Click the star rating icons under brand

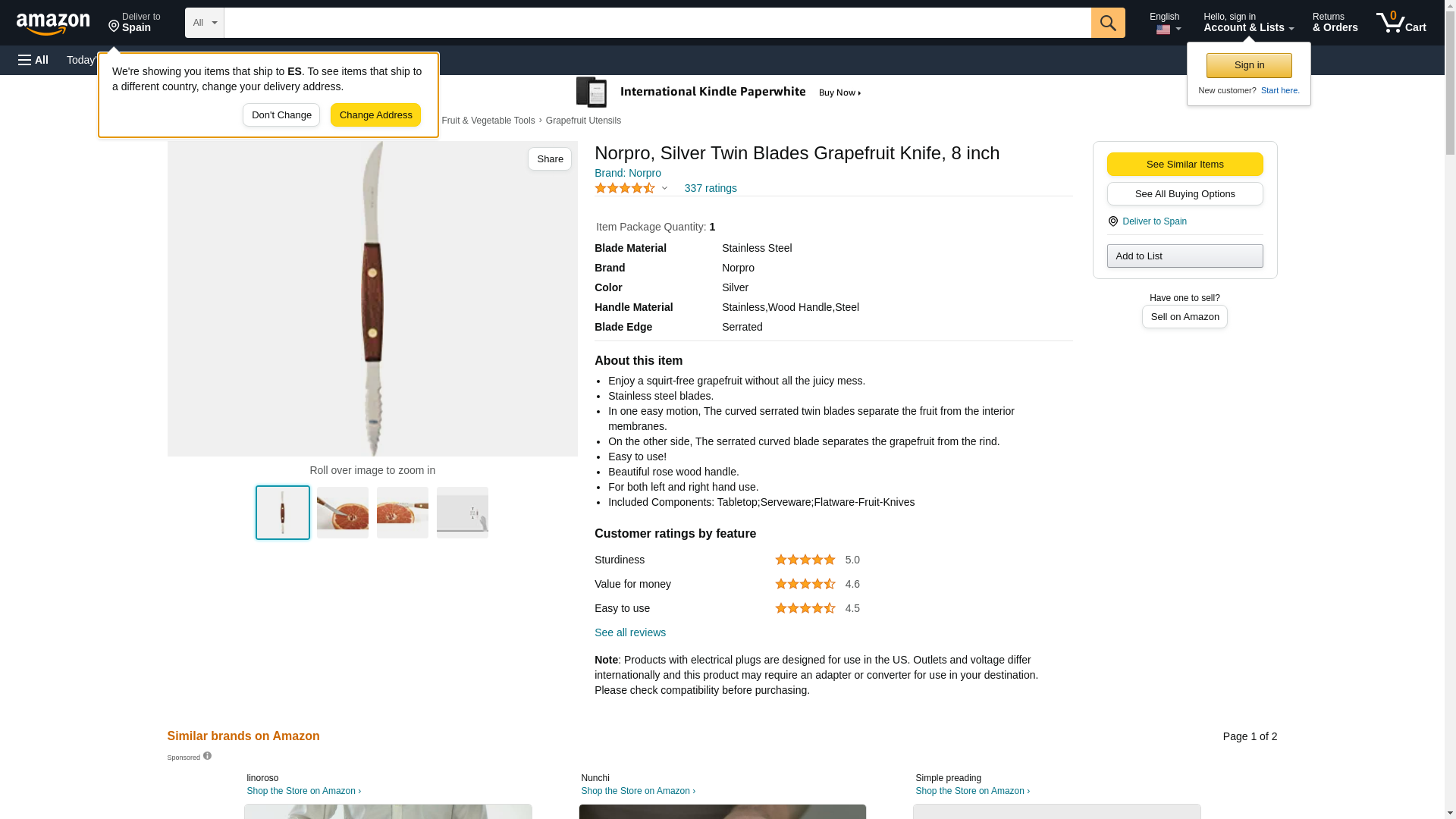click(x=625, y=188)
